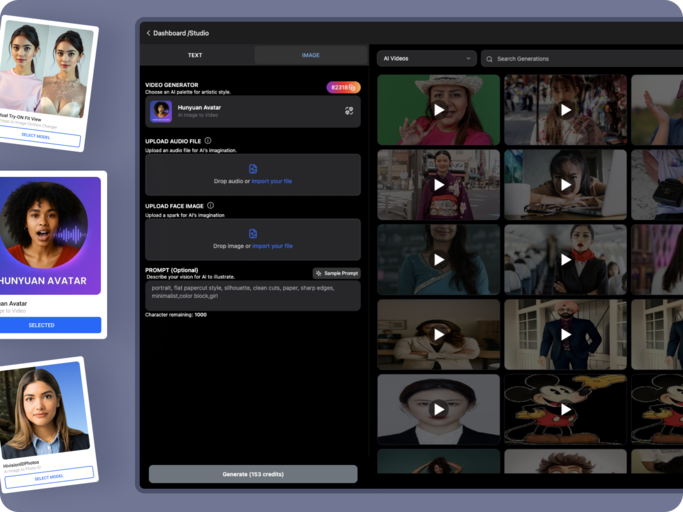Click the Sample Prompt button
683x512 pixels.
click(337, 273)
